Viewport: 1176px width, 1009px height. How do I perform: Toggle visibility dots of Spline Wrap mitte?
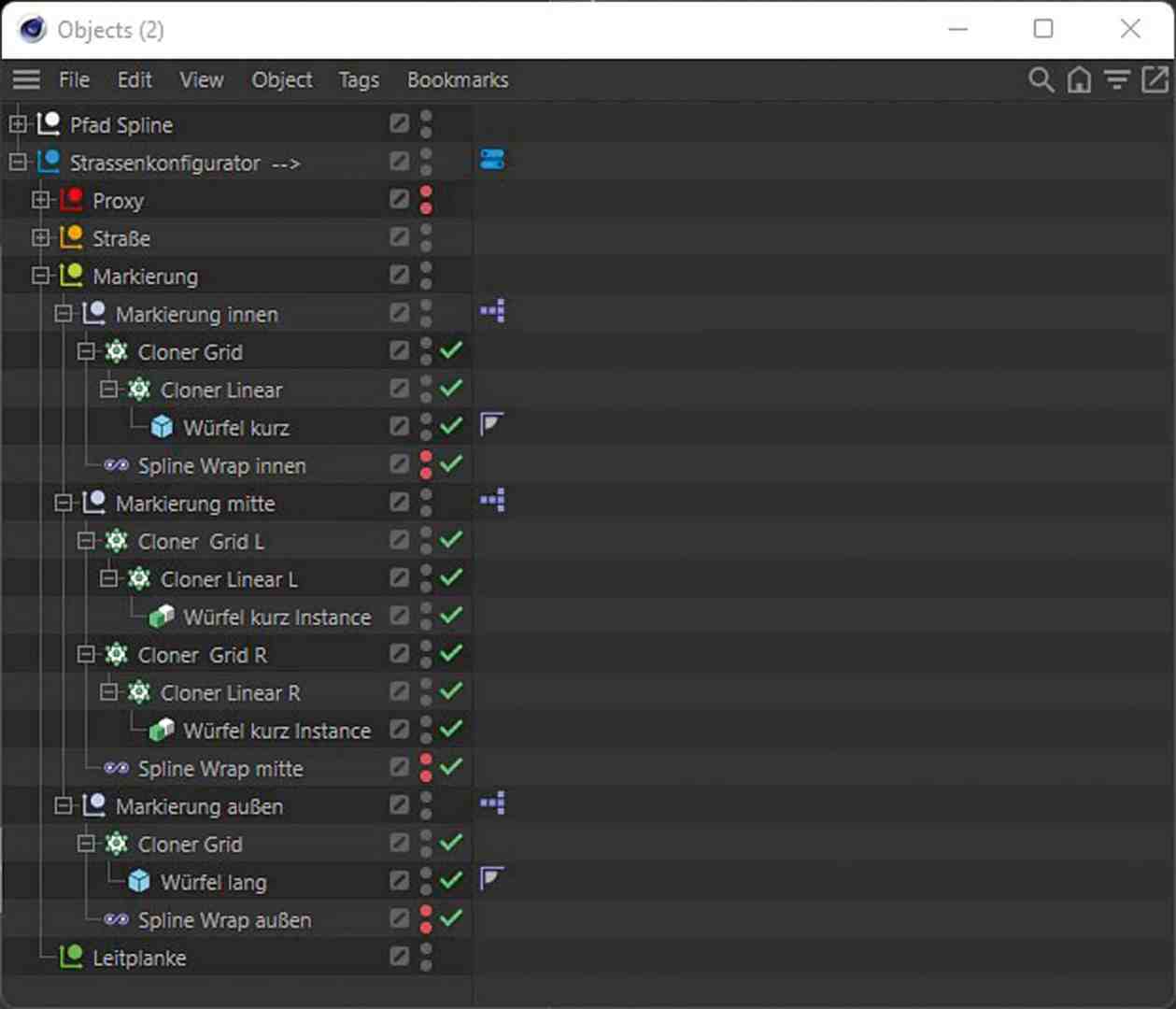(426, 769)
